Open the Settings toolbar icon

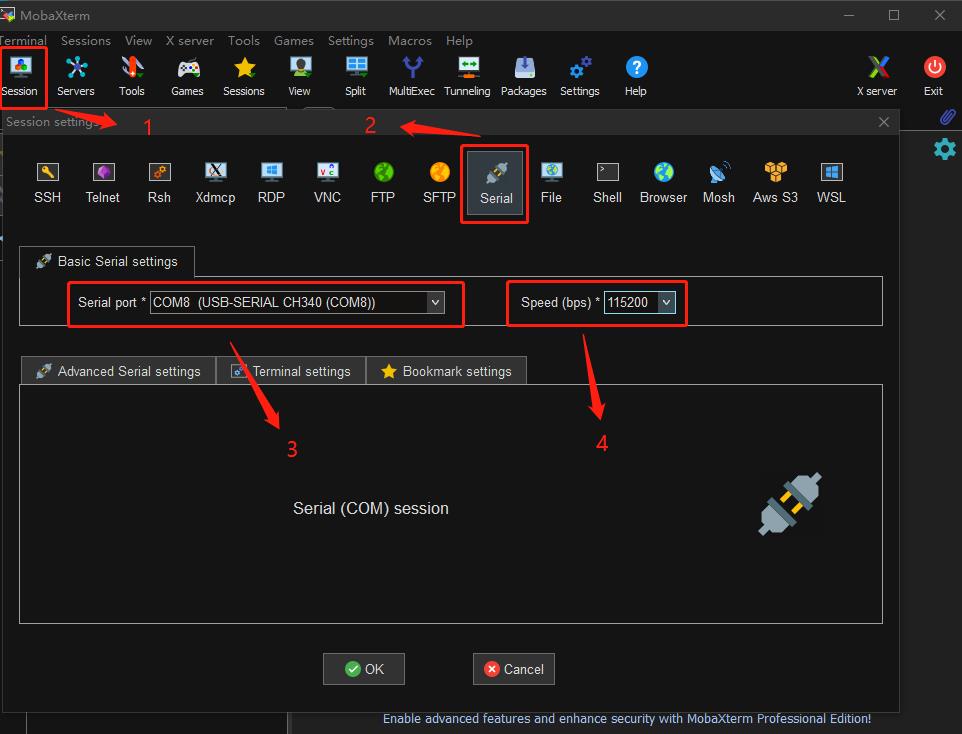(580, 77)
